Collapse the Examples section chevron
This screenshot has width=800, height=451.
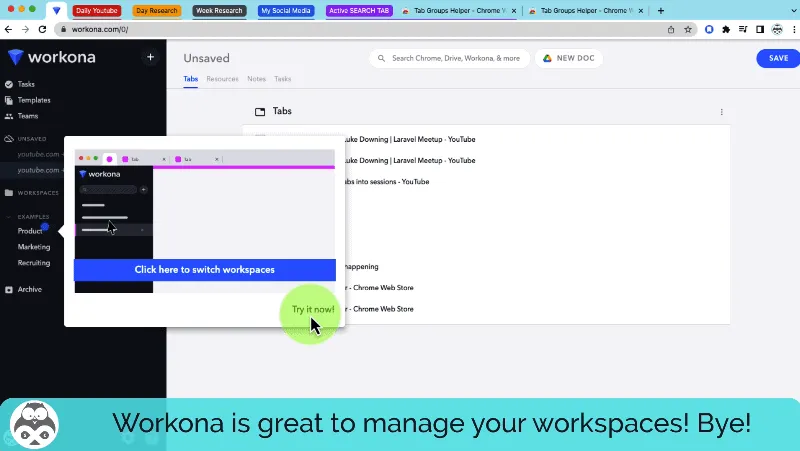pos(8,217)
